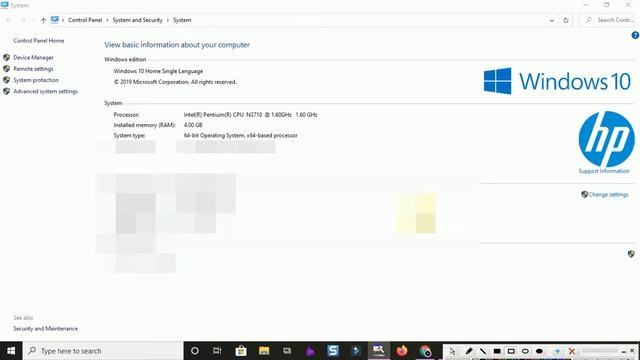The height and width of the screenshot is (360, 640).
Task: Select the filled ellipse tool
Action: click(539, 351)
